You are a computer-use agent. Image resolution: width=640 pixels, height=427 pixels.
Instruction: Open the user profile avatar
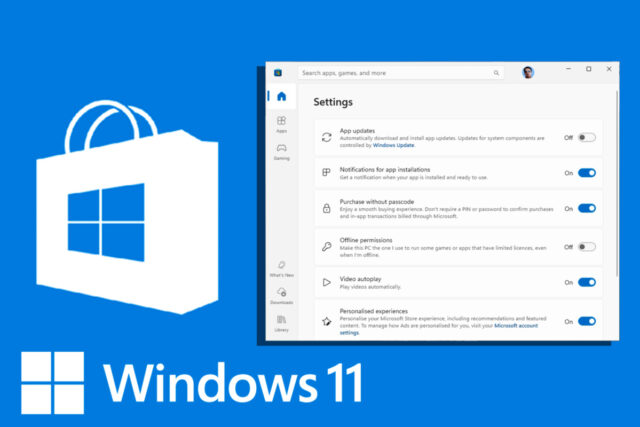point(528,73)
